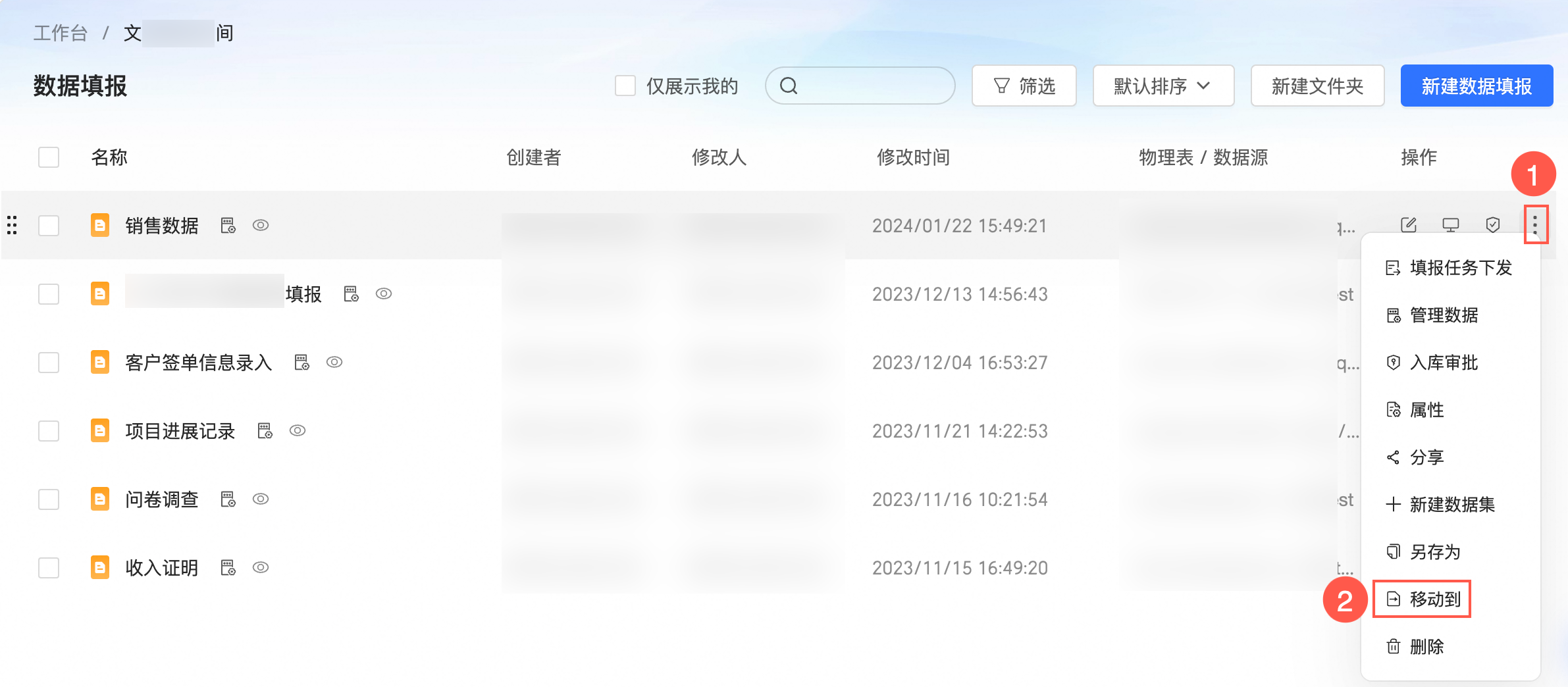Open the 问卷调查 form name

click(x=162, y=499)
